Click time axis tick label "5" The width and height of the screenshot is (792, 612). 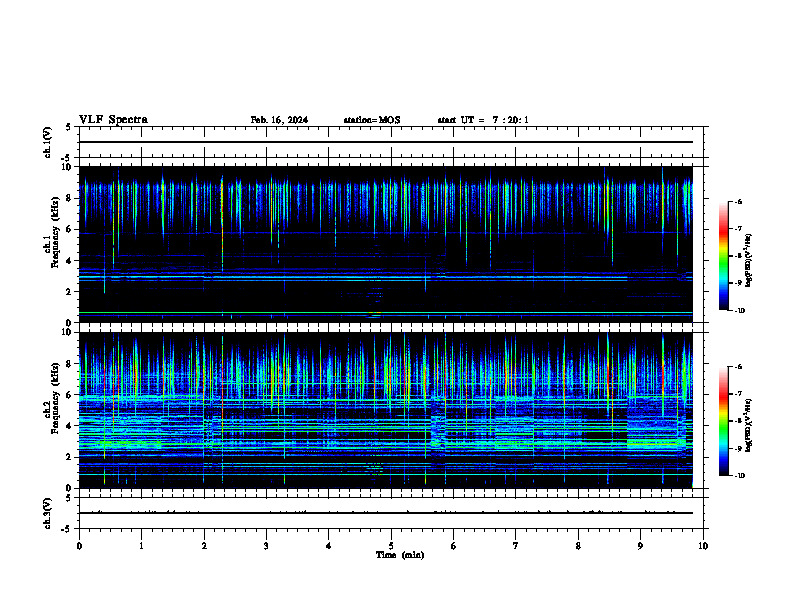[391, 546]
